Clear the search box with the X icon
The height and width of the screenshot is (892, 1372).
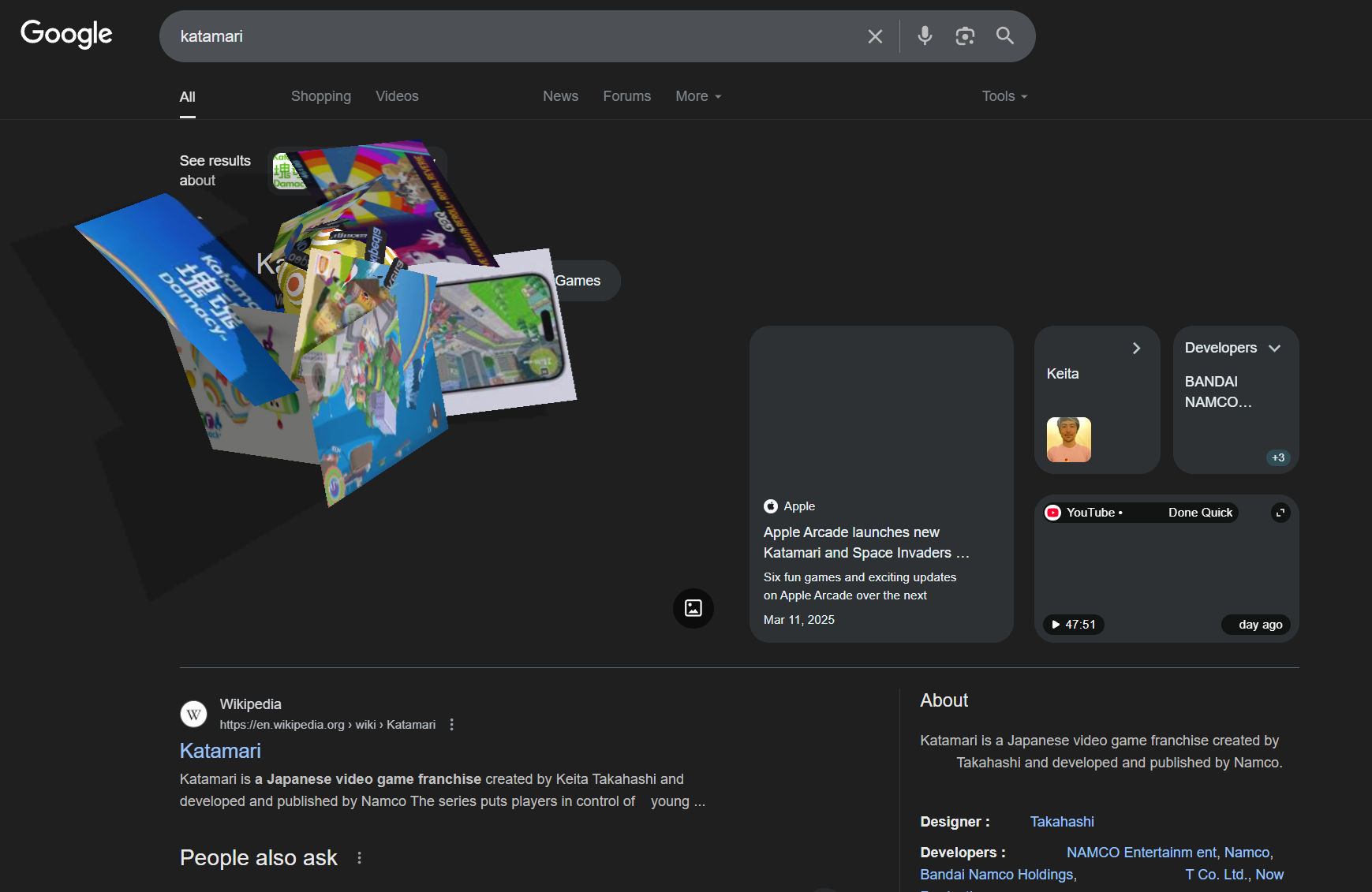[875, 36]
